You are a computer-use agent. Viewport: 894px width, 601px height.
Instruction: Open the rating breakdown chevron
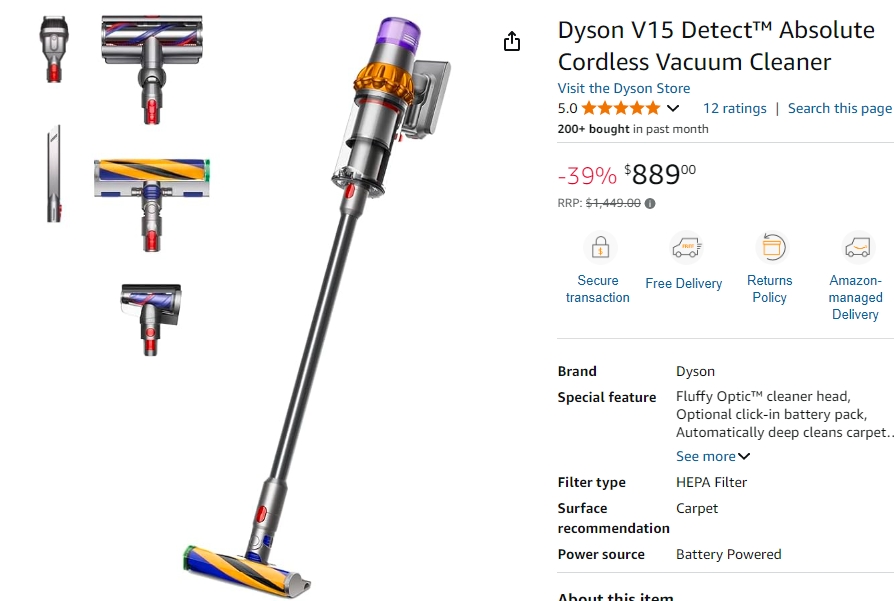673,108
